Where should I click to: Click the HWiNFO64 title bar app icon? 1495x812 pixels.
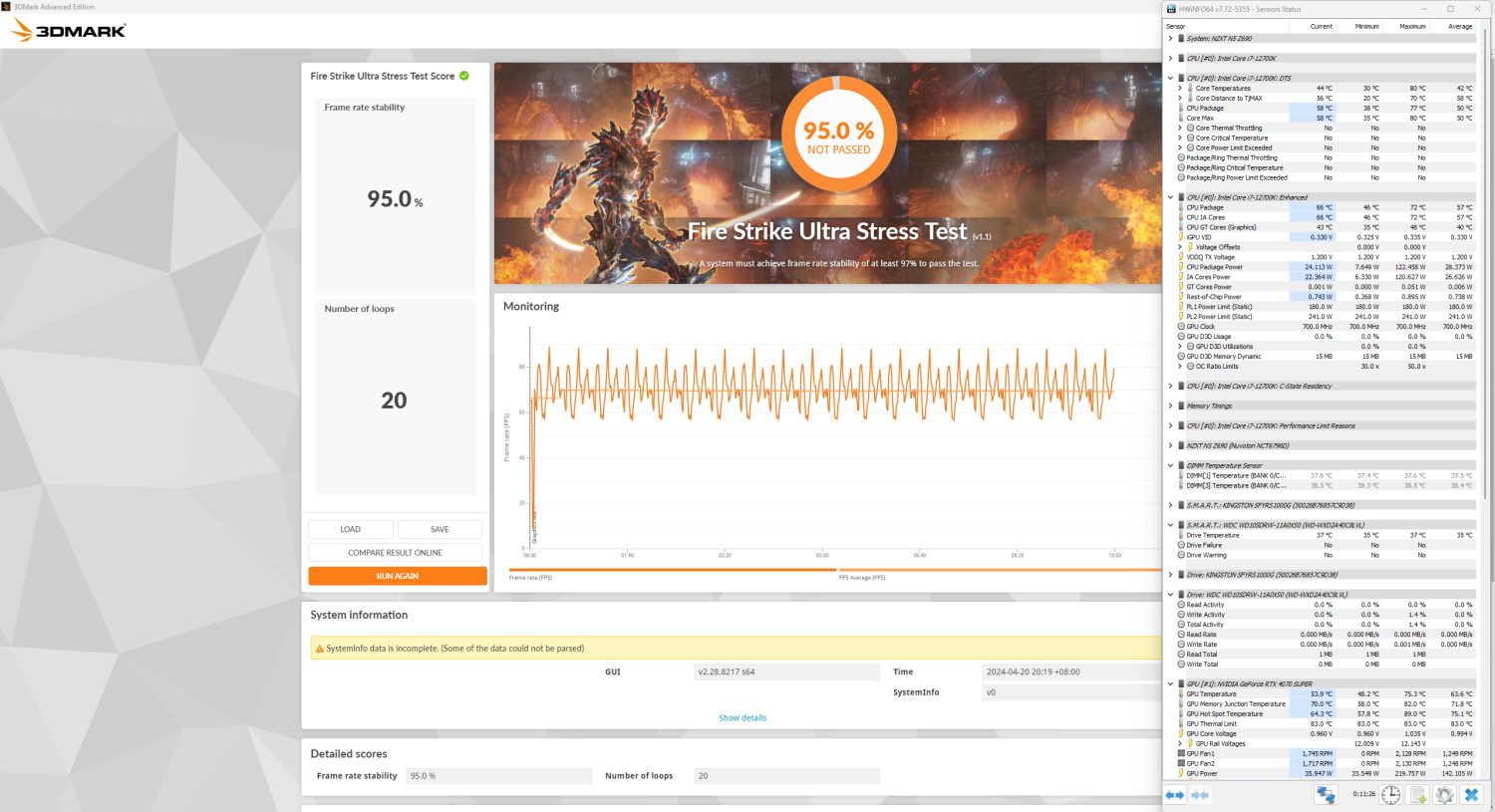(x=1171, y=9)
